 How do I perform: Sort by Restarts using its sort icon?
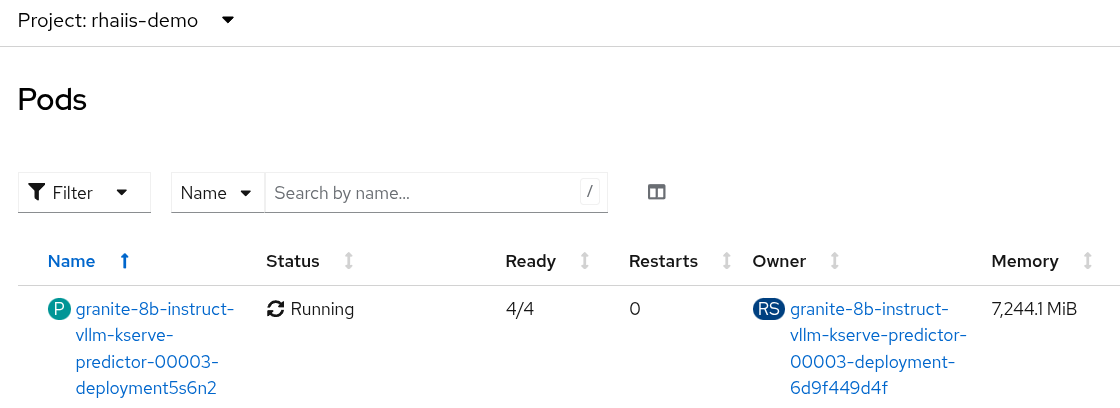coord(727,261)
